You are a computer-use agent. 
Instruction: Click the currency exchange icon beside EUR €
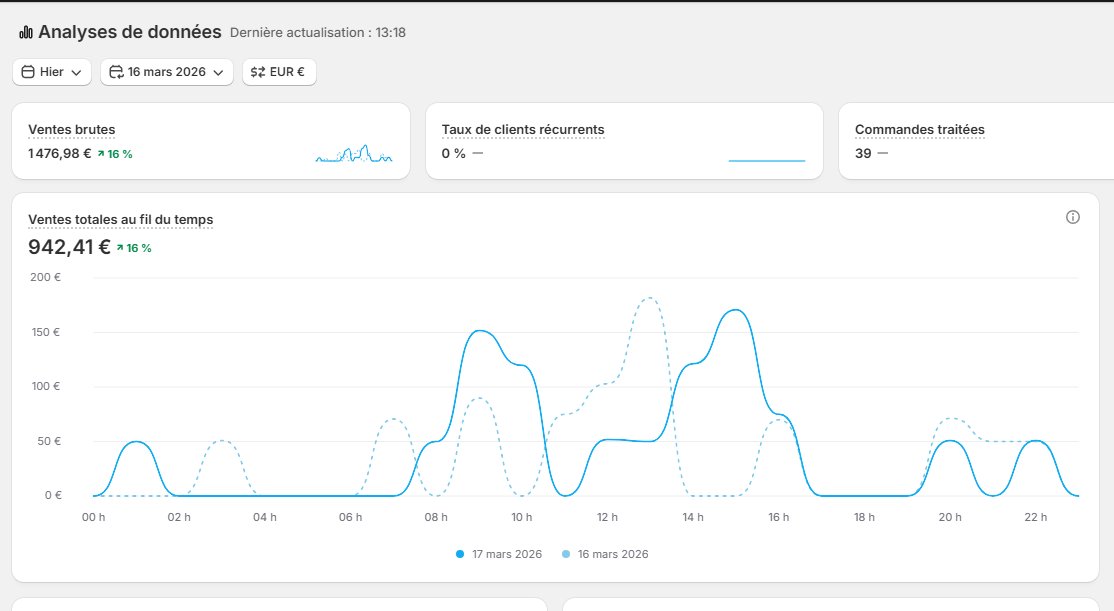tap(258, 72)
